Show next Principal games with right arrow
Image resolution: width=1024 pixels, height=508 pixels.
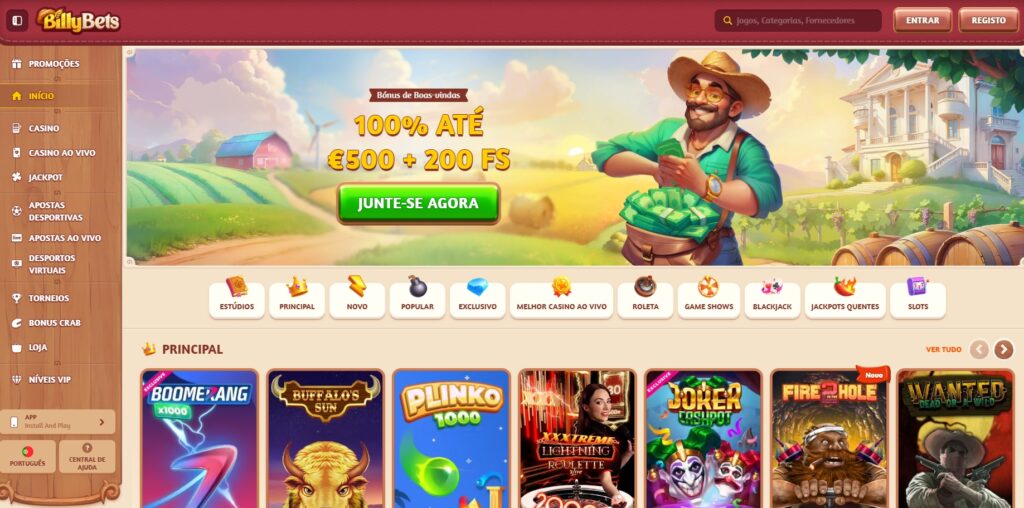click(1004, 349)
